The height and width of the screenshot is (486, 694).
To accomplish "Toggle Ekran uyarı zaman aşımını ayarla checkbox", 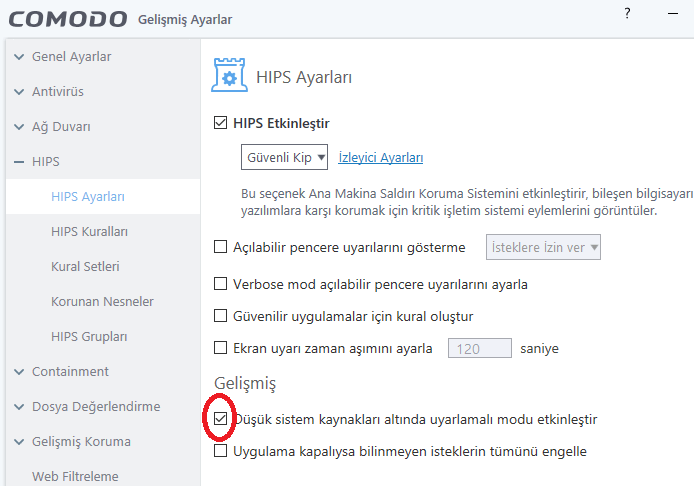I will click(222, 349).
